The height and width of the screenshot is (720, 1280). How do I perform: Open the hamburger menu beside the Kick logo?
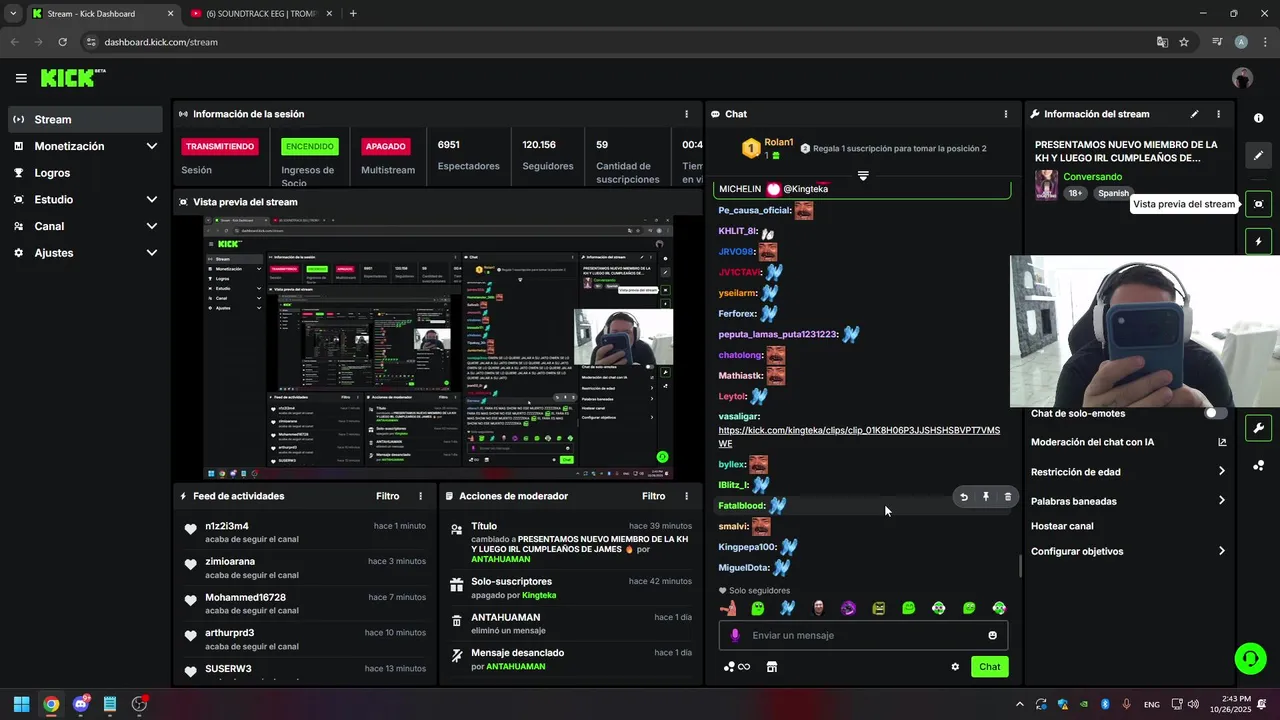(x=21, y=78)
